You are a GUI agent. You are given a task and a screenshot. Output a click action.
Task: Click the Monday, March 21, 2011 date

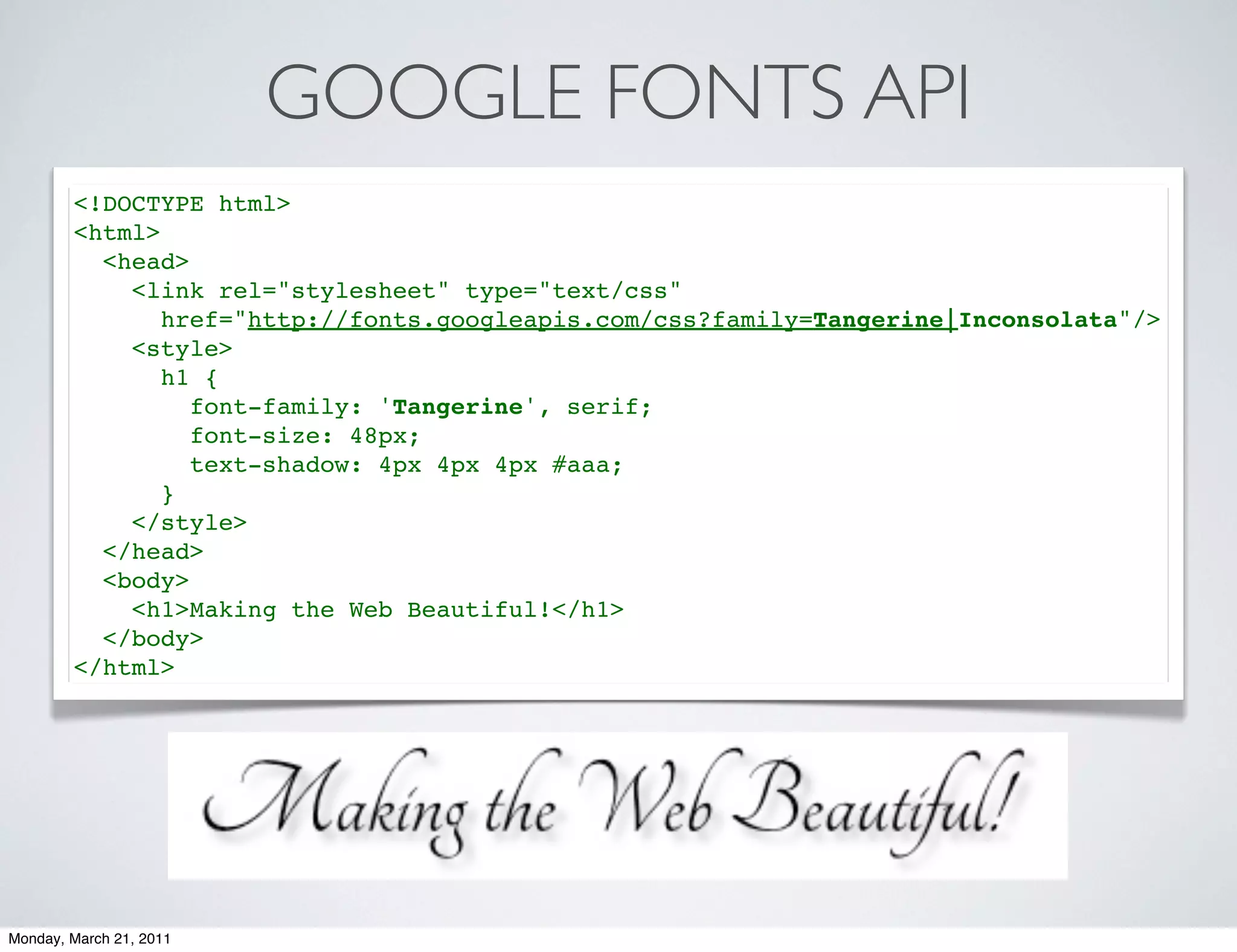89,939
